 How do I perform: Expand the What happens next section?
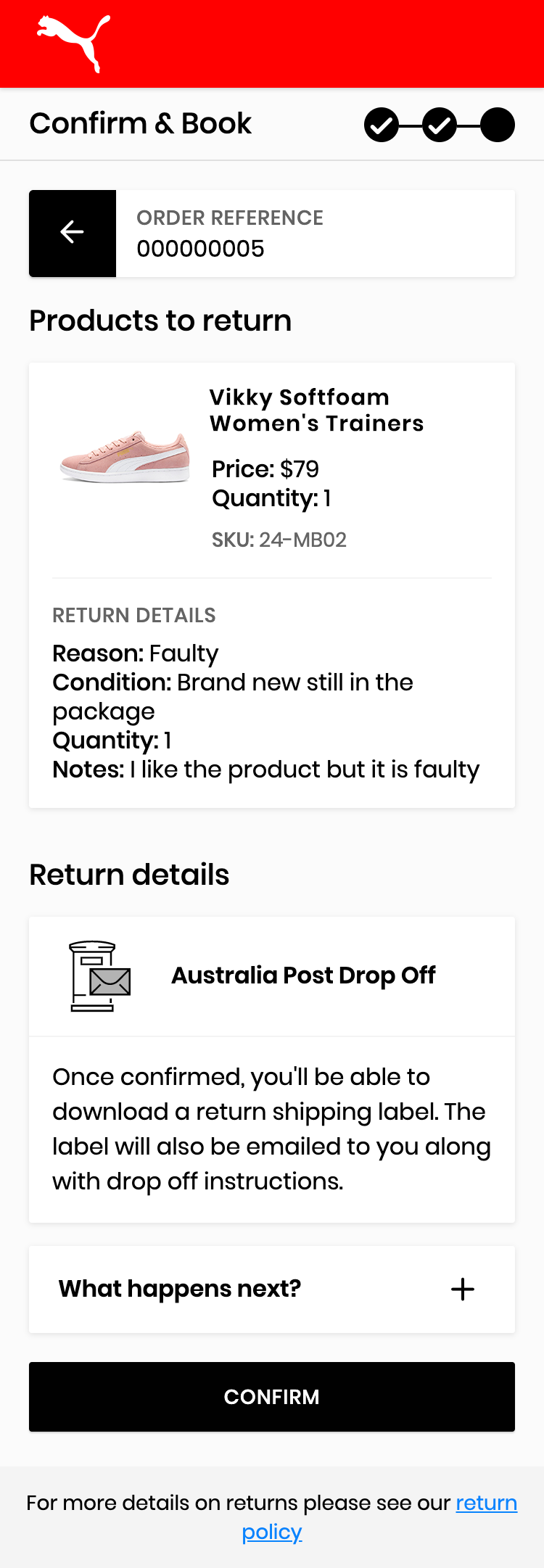coord(272,1289)
